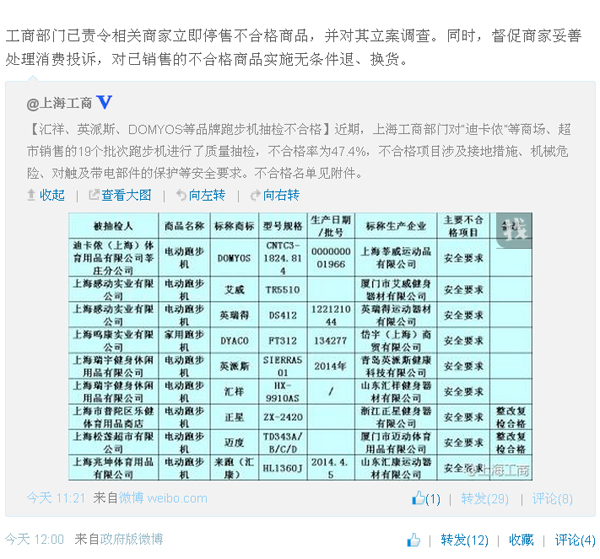Click 转发(12) to repost
Screen dimensions: 600x559
tap(465, 540)
